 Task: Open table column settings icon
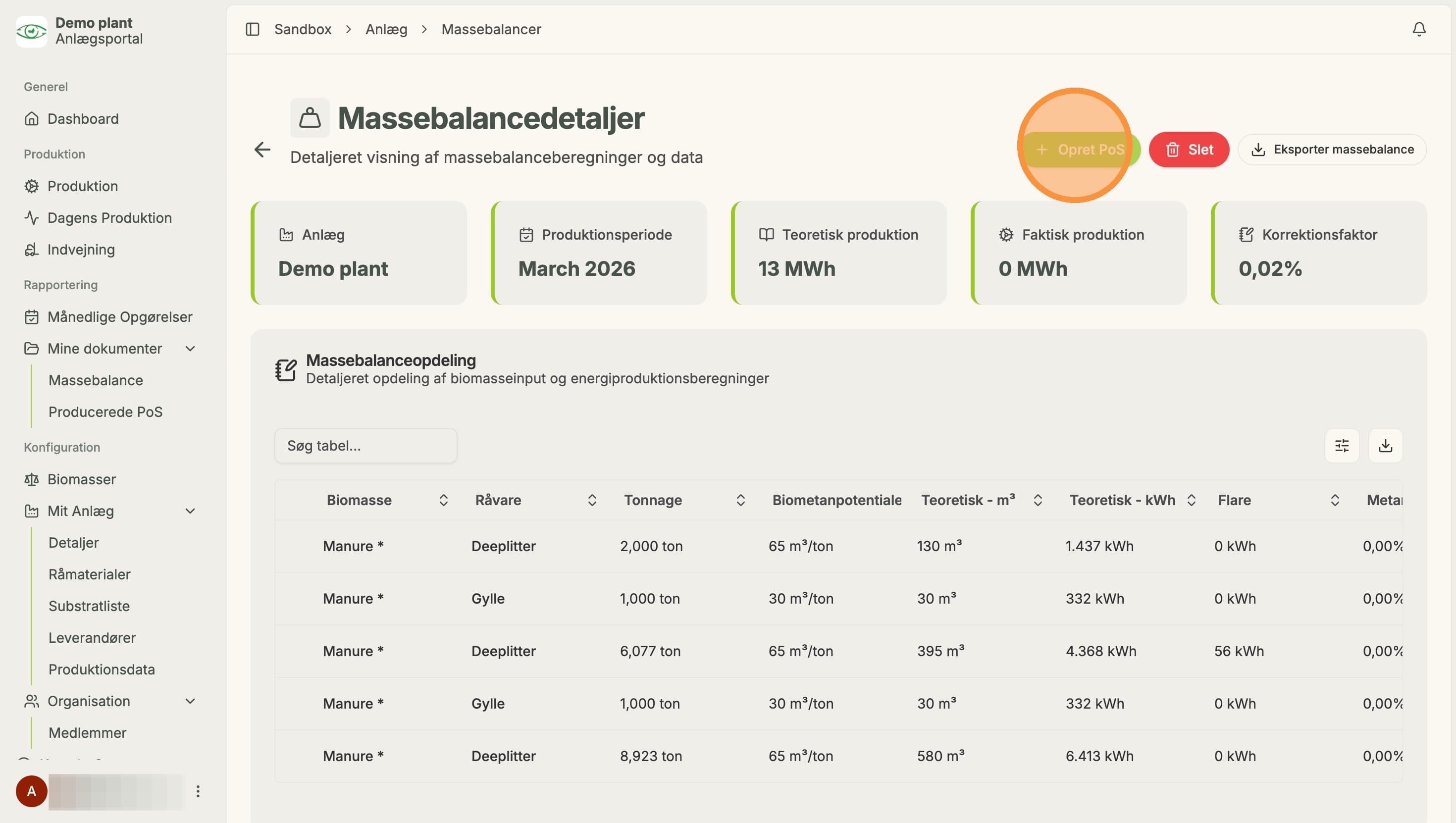pos(1341,445)
